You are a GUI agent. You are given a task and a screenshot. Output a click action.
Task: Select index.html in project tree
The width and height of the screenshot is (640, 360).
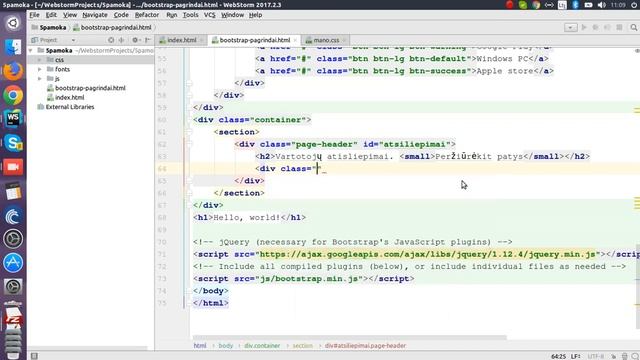coord(69,97)
